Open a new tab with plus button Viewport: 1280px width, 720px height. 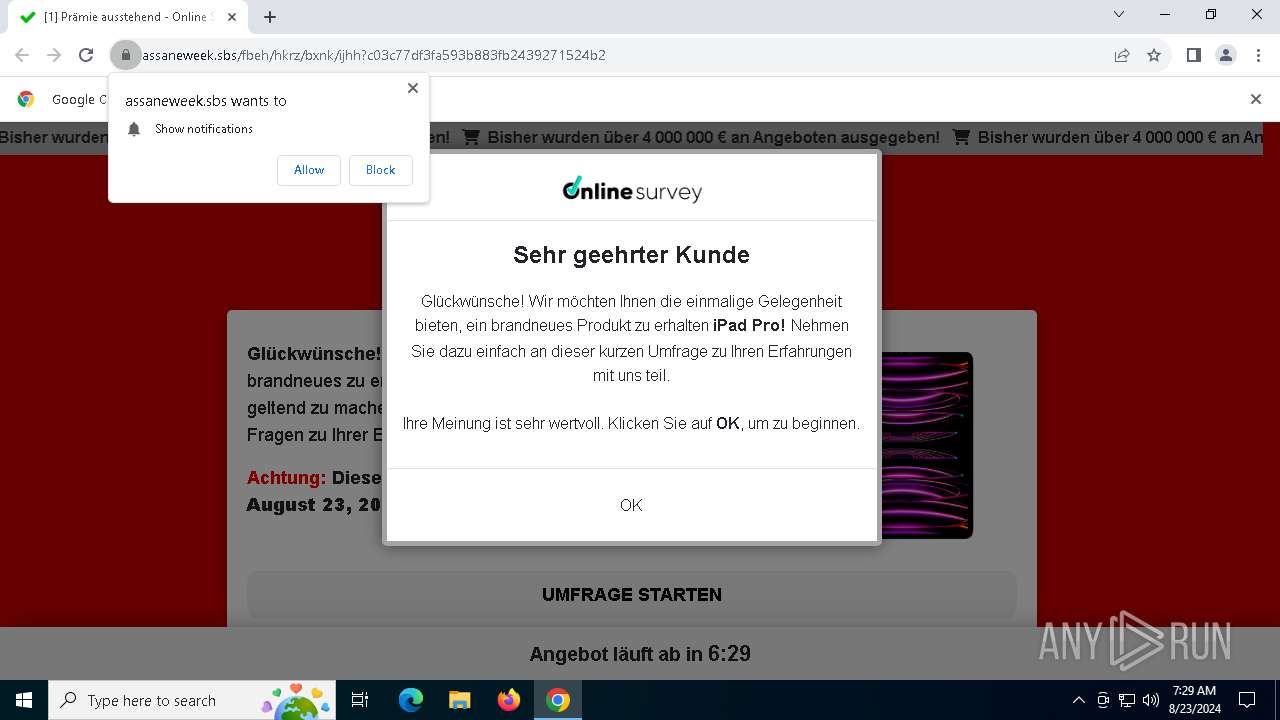point(270,17)
